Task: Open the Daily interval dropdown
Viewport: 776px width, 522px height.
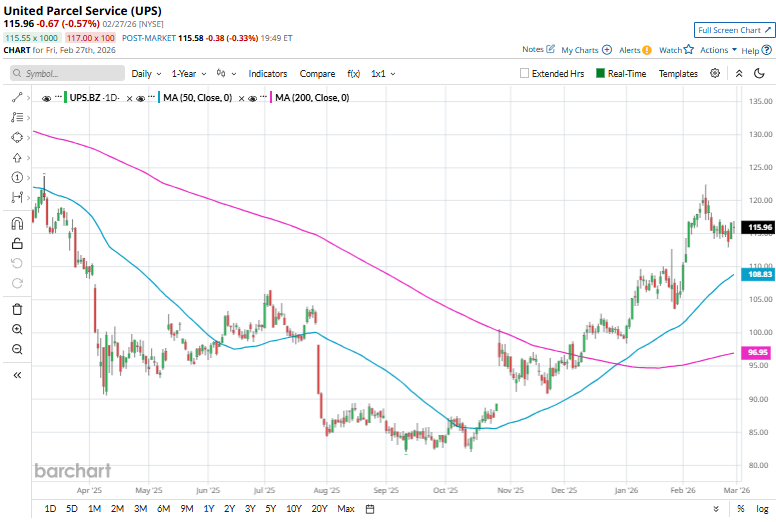Action: pyautogui.click(x=146, y=74)
